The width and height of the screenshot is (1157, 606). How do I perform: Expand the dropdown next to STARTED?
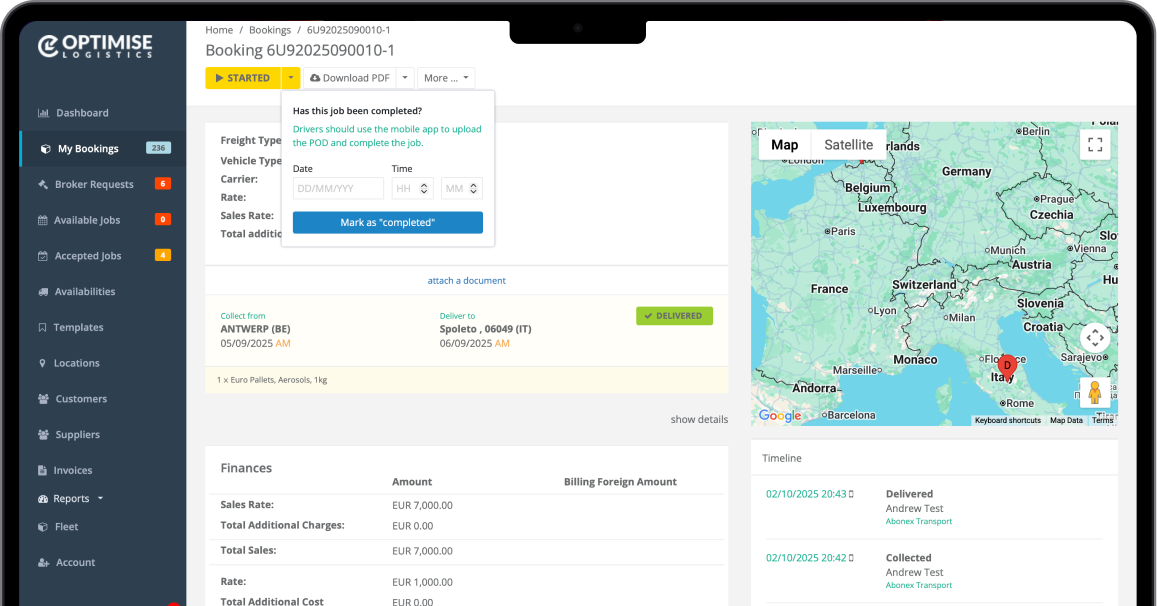(291, 77)
